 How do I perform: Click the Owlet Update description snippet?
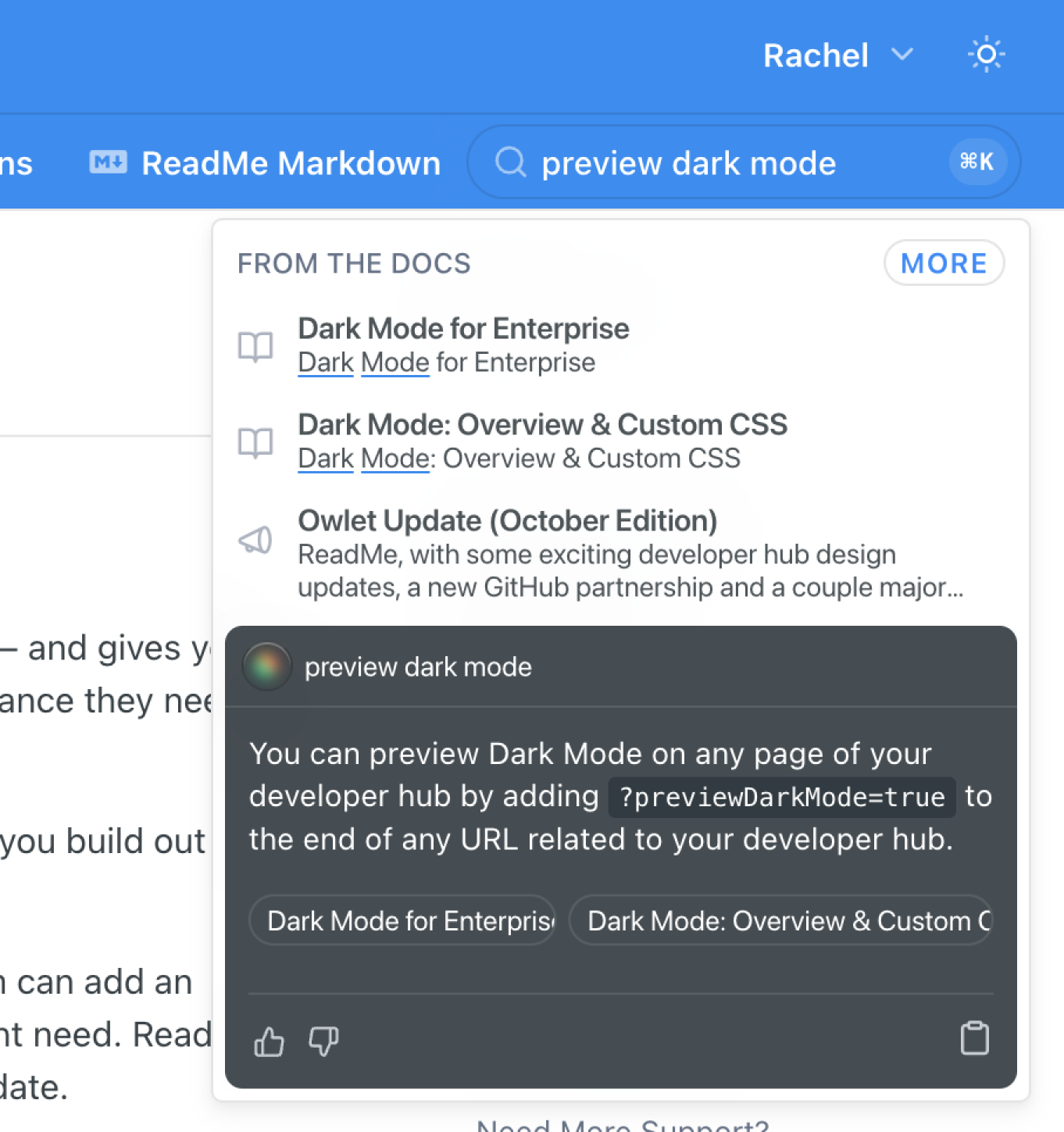pos(630,571)
